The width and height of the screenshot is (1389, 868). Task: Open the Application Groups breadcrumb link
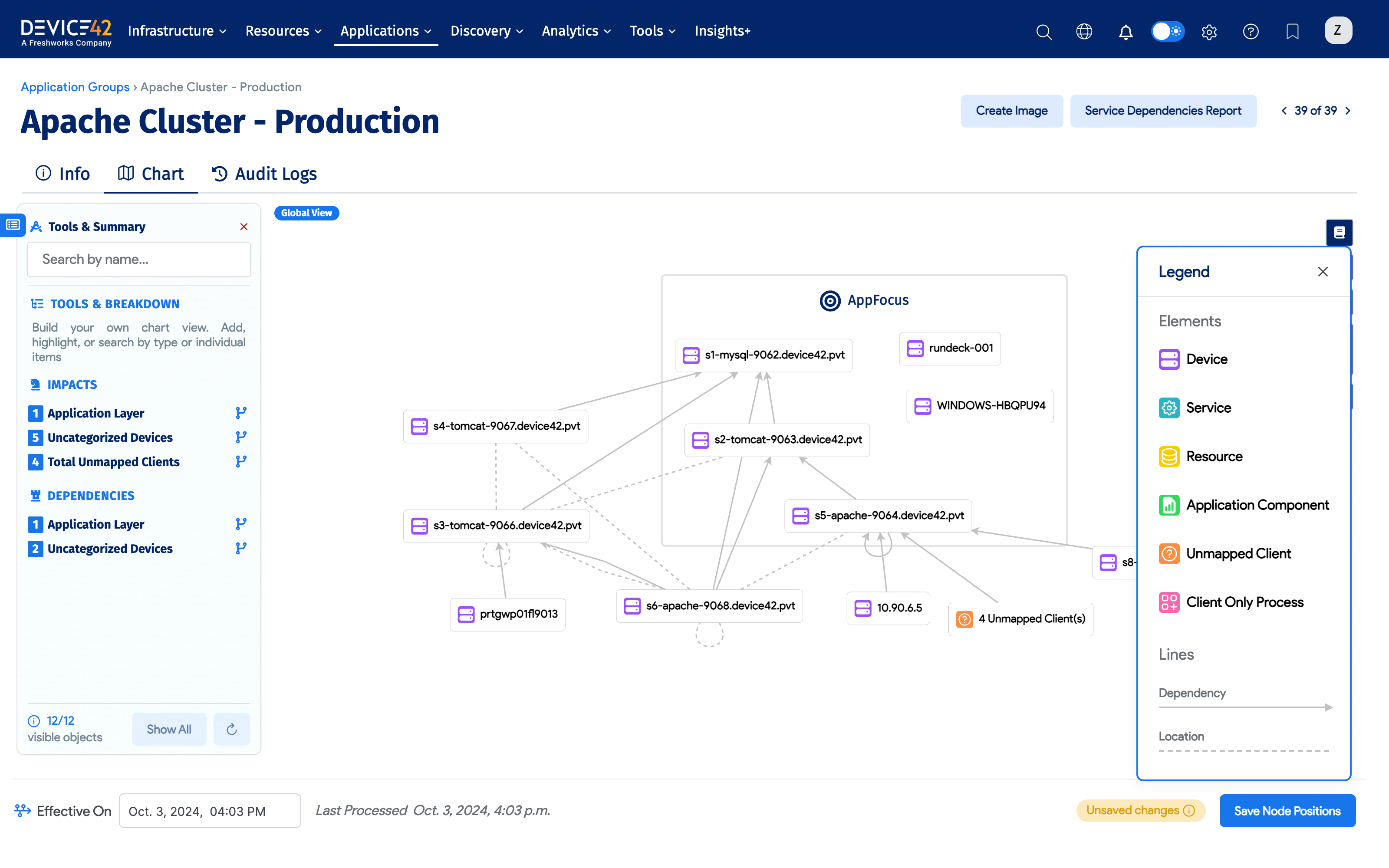(x=75, y=87)
